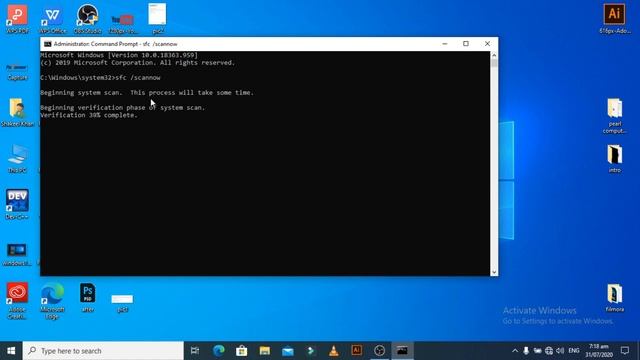Image resolution: width=640 pixels, height=360 pixels.
Task: Open the intro archive on the desktop
Action: click(615, 158)
